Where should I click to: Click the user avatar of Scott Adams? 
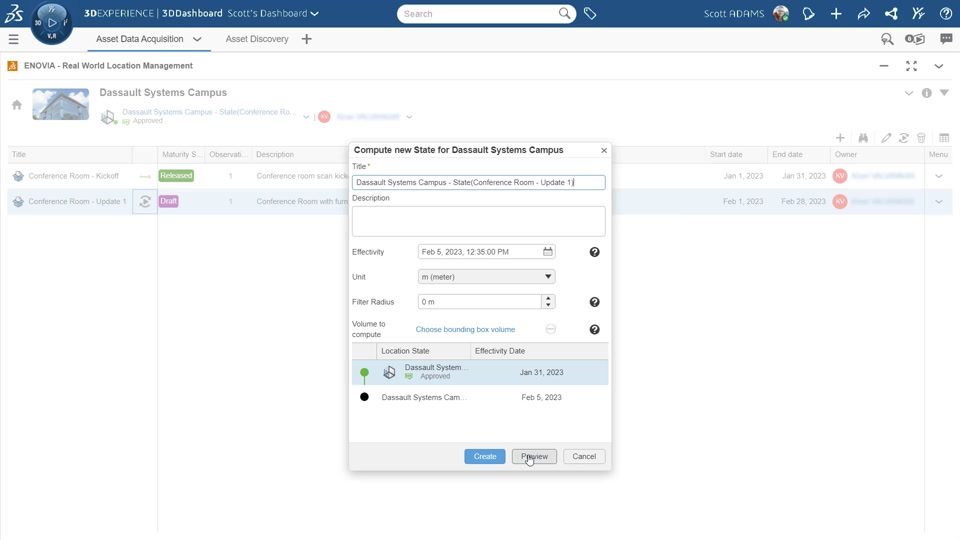click(781, 13)
